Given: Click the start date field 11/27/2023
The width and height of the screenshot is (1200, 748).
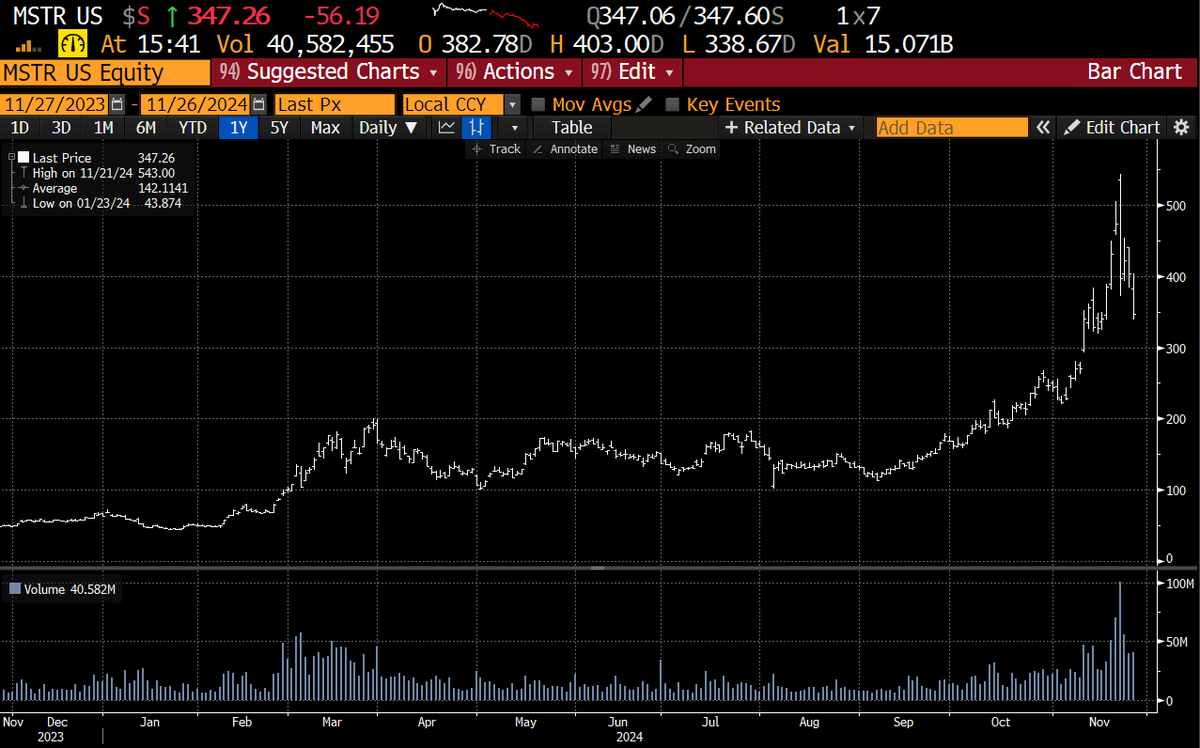Looking at the screenshot, I should click(x=56, y=105).
